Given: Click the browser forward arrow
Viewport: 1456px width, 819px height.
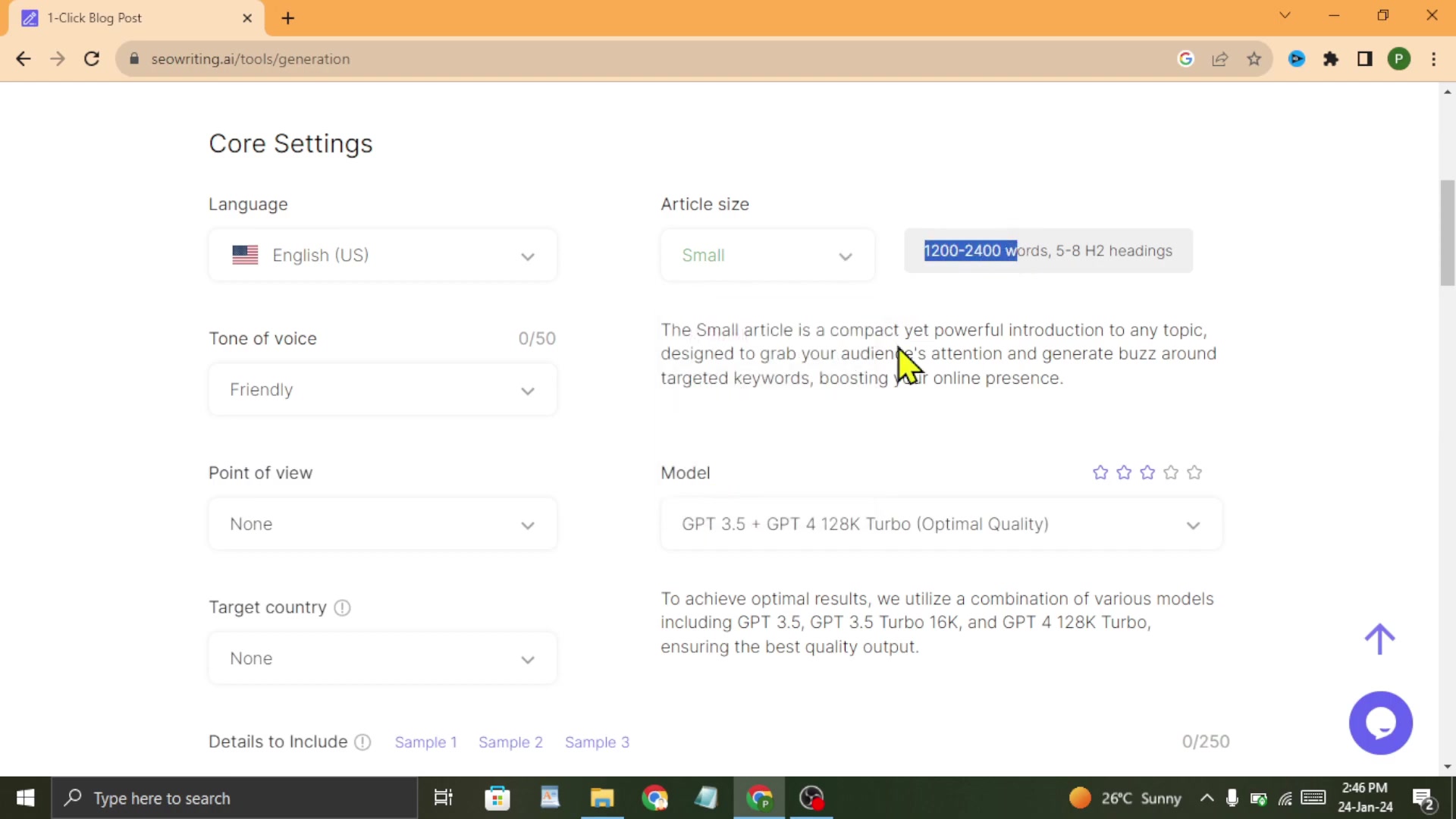Looking at the screenshot, I should [x=58, y=59].
